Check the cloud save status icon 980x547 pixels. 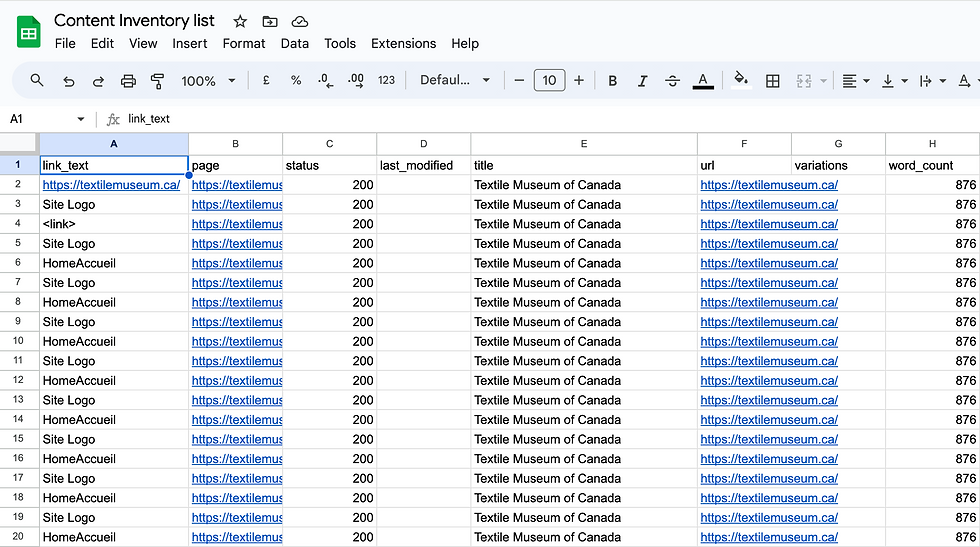tap(300, 22)
